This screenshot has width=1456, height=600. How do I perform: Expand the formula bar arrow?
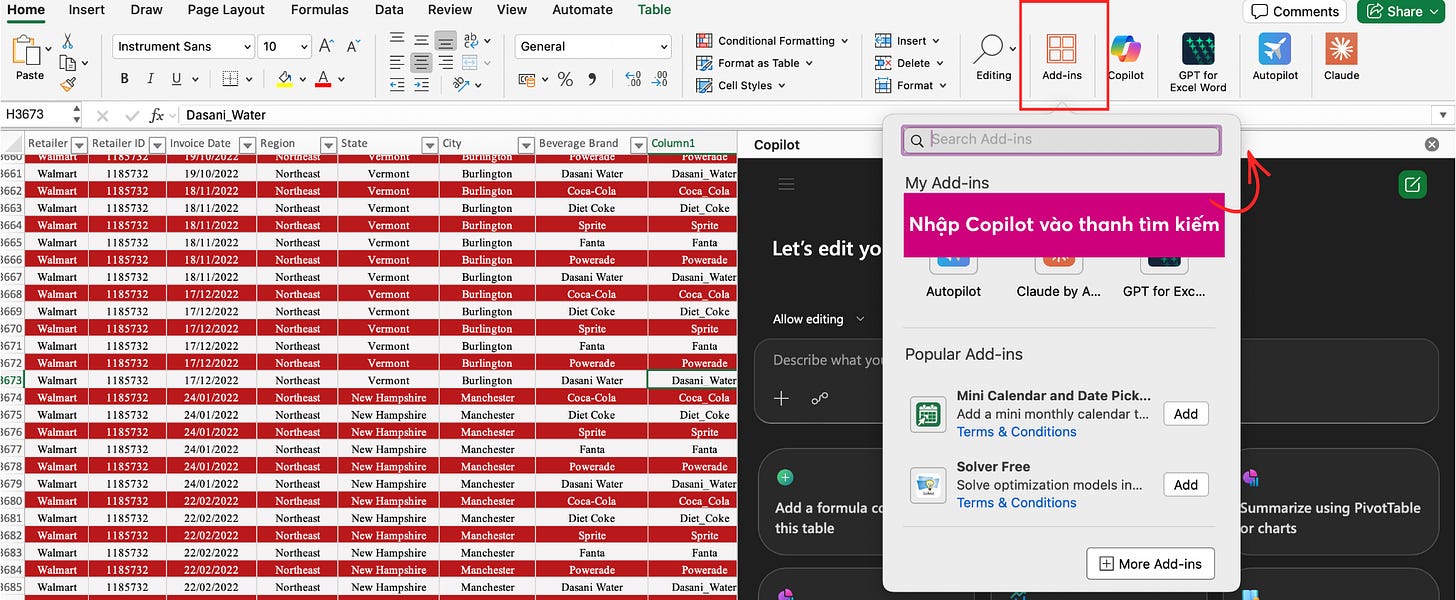coord(1442,115)
